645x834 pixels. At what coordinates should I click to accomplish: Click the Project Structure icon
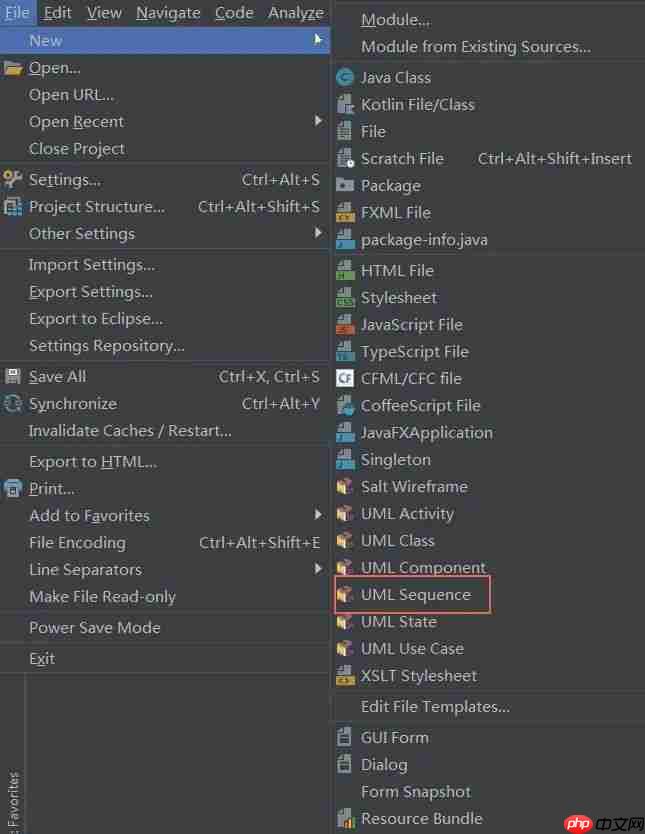tap(13, 206)
